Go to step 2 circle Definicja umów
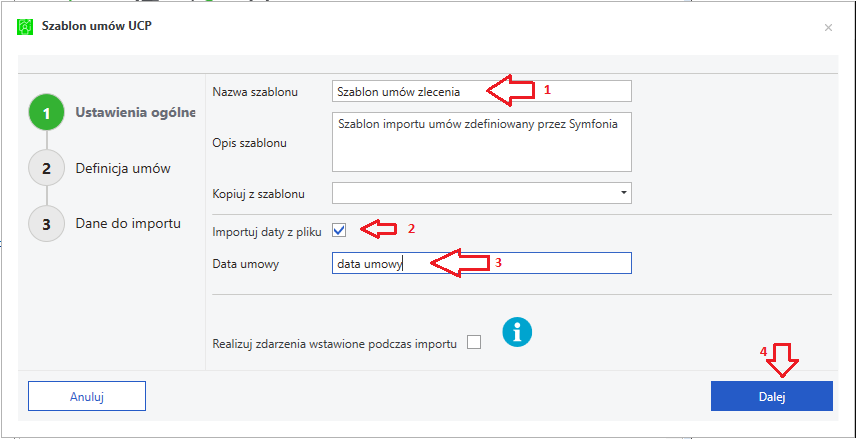The width and height of the screenshot is (858, 439). (47, 168)
